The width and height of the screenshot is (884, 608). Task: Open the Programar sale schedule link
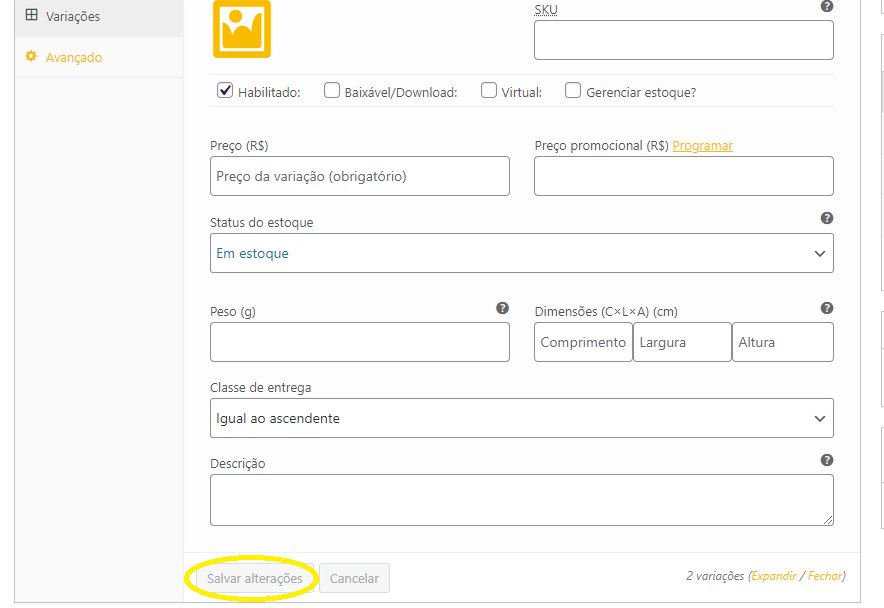[x=702, y=146]
